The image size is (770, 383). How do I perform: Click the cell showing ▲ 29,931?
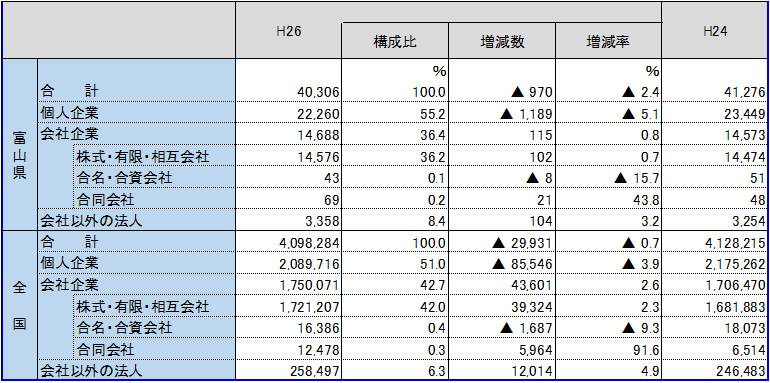(502, 242)
